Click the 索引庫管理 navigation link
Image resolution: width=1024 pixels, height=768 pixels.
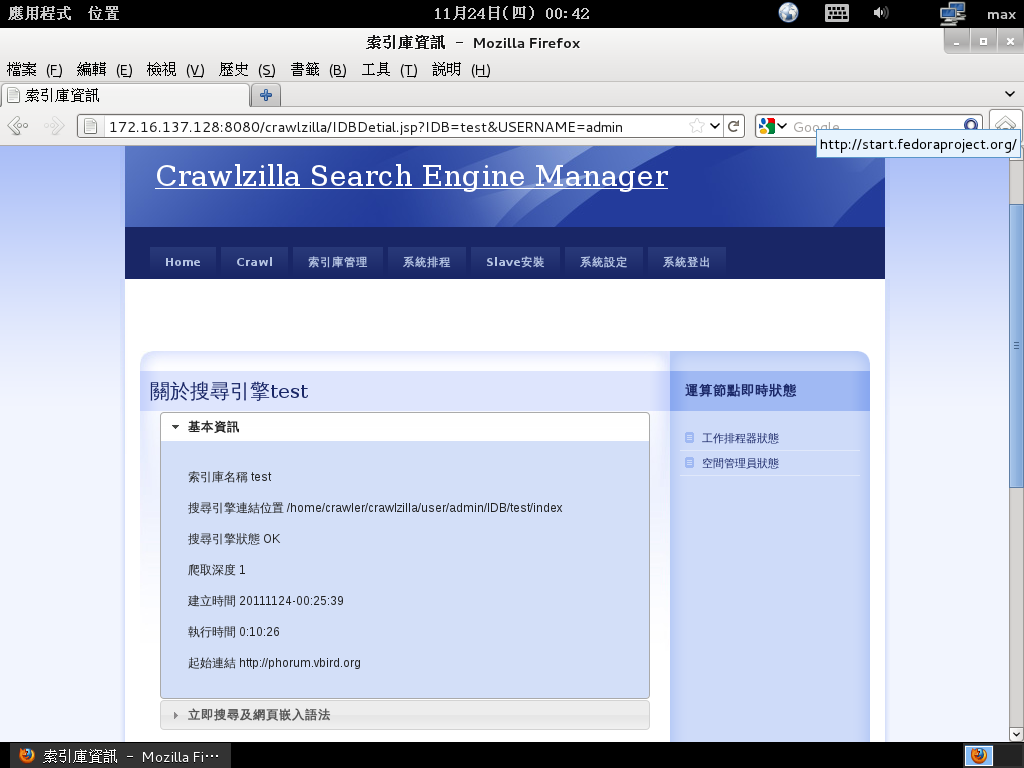(337, 262)
